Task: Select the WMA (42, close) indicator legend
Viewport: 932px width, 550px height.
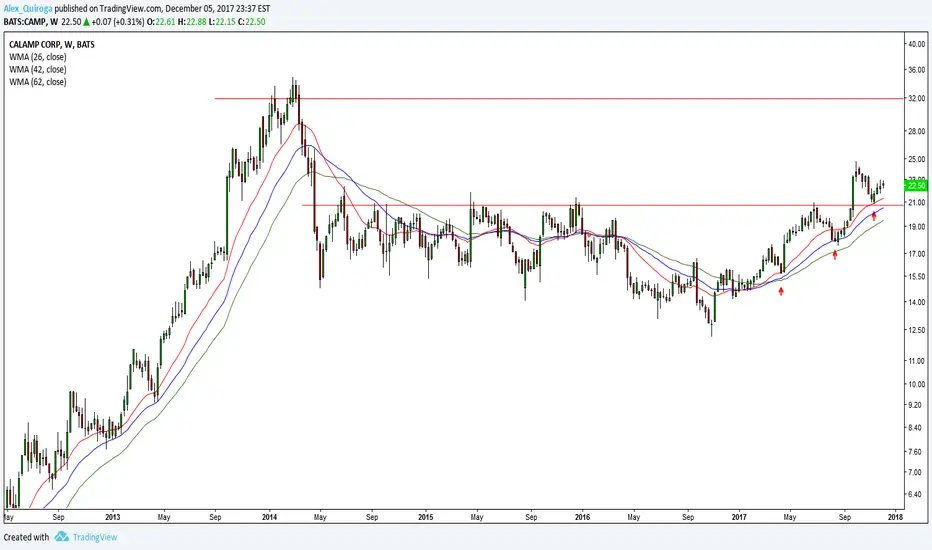Action: click(x=37, y=70)
